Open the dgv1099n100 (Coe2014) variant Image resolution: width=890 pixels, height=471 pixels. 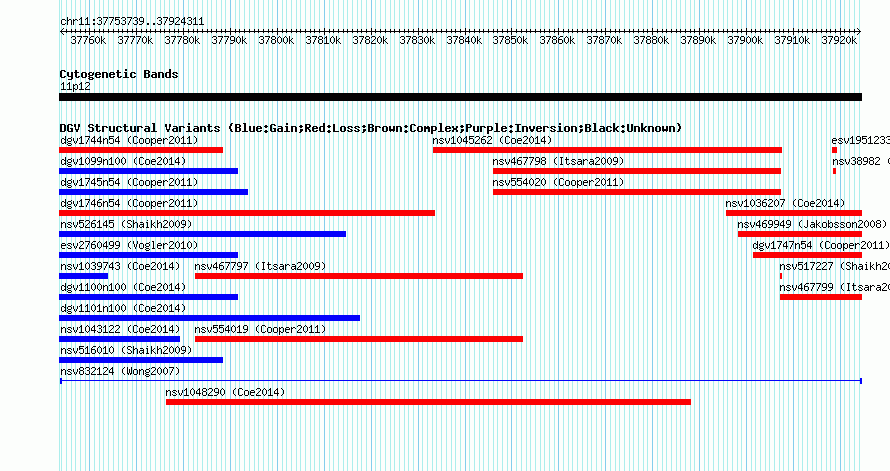pos(123,161)
